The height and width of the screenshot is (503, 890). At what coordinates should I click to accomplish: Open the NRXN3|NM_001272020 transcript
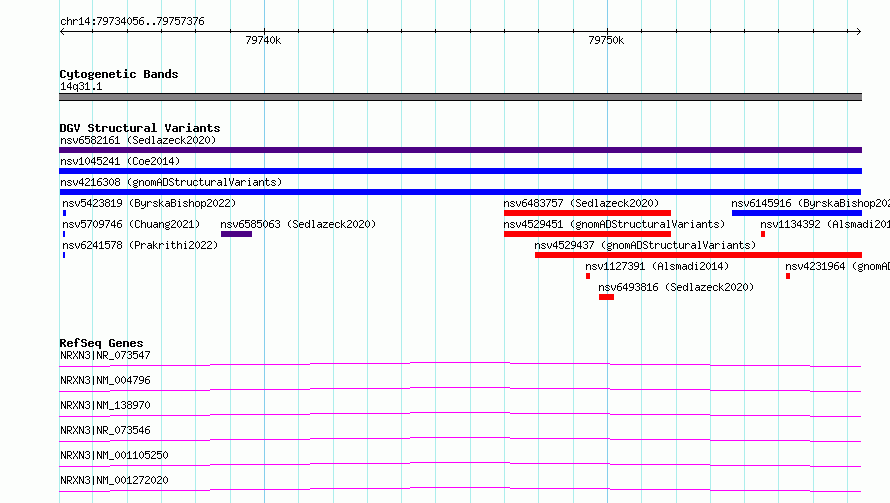(114, 480)
